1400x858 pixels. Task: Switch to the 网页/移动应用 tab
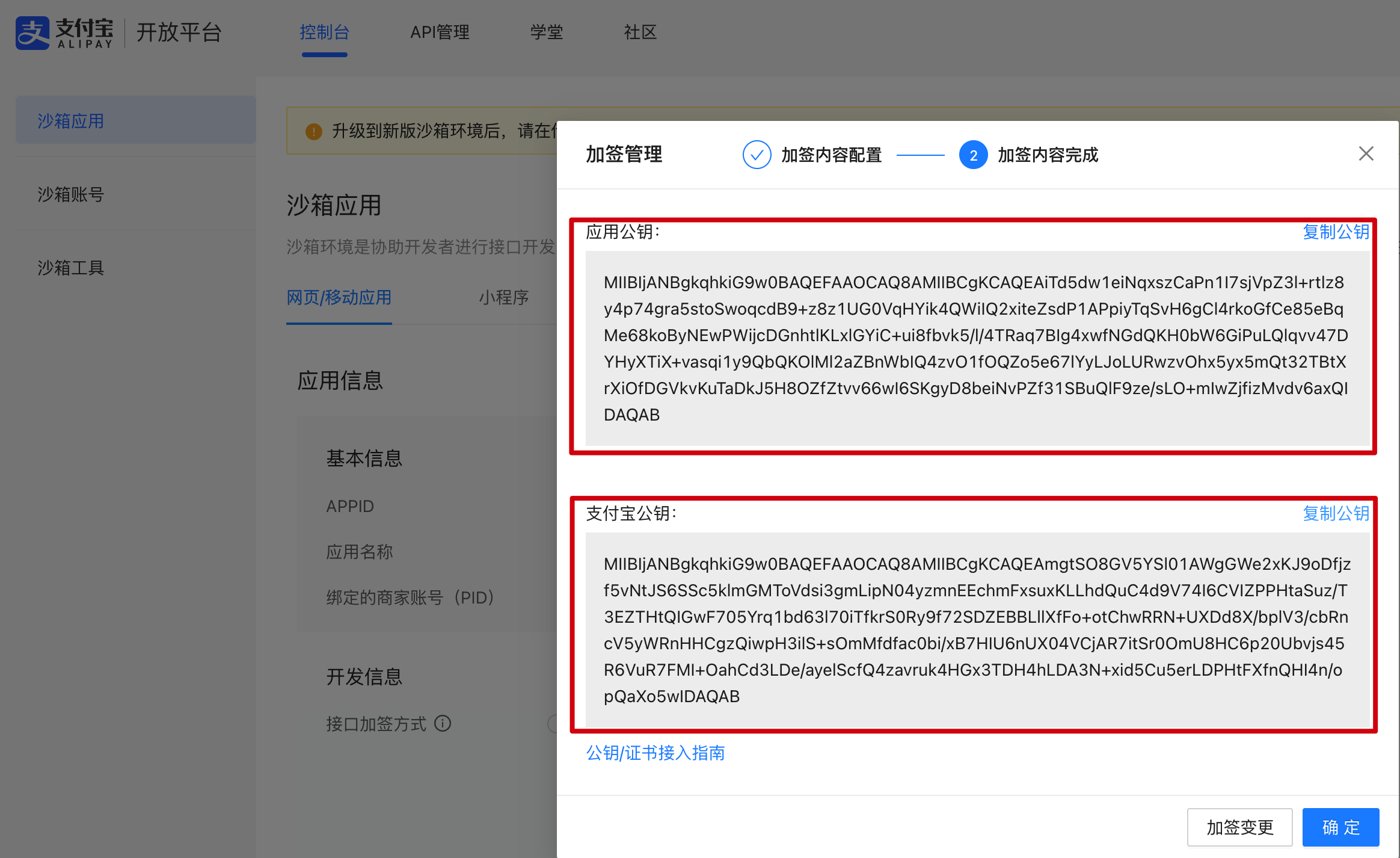[339, 297]
